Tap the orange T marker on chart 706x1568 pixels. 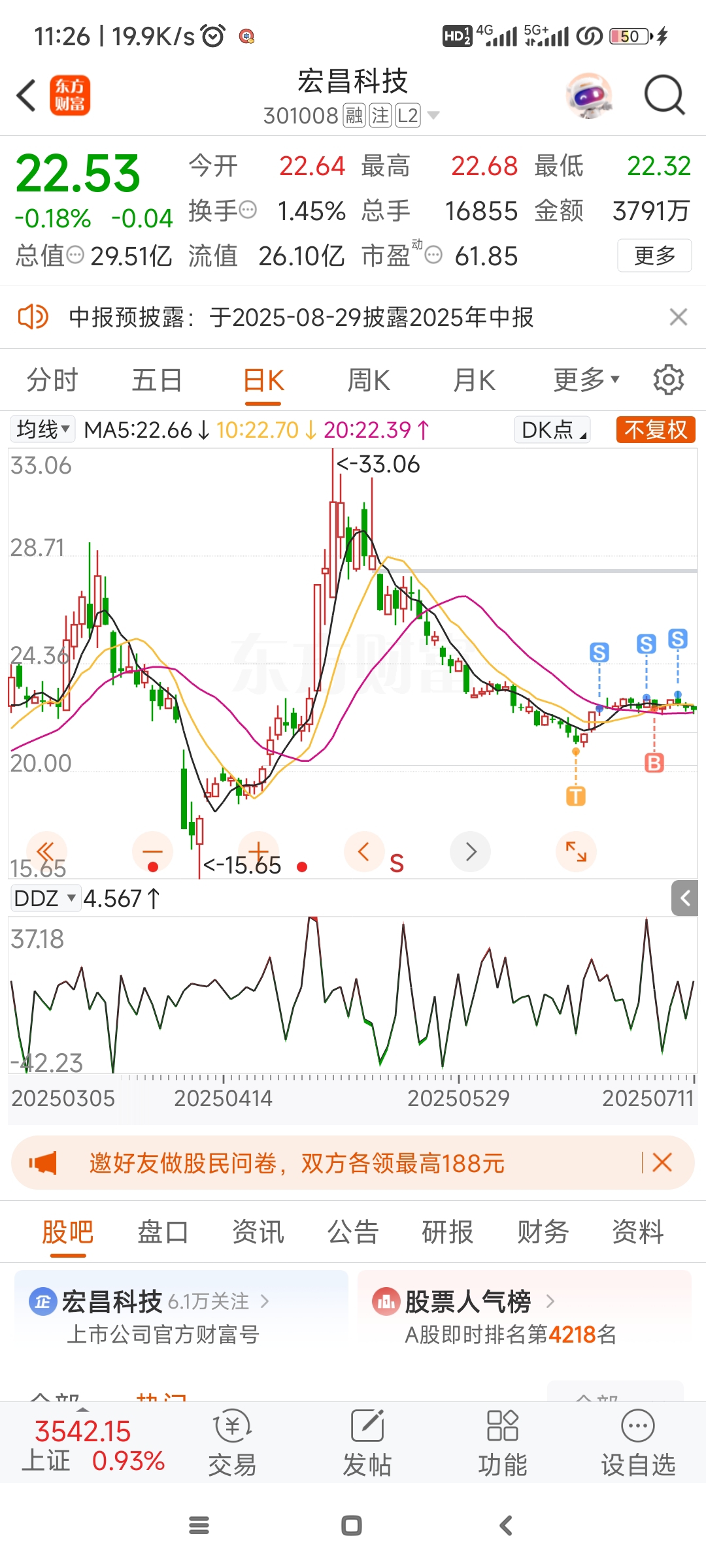576,796
